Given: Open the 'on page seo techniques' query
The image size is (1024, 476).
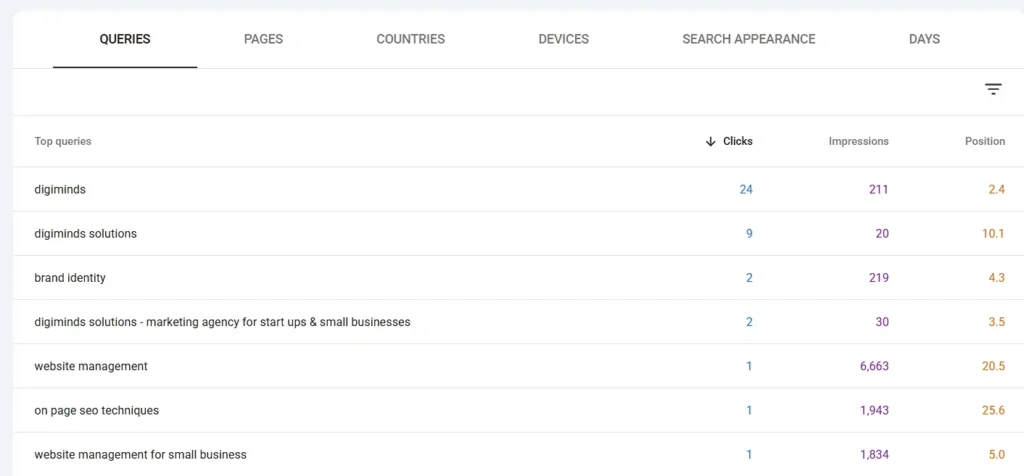Looking at the screenshot, I should click(97, 411).
